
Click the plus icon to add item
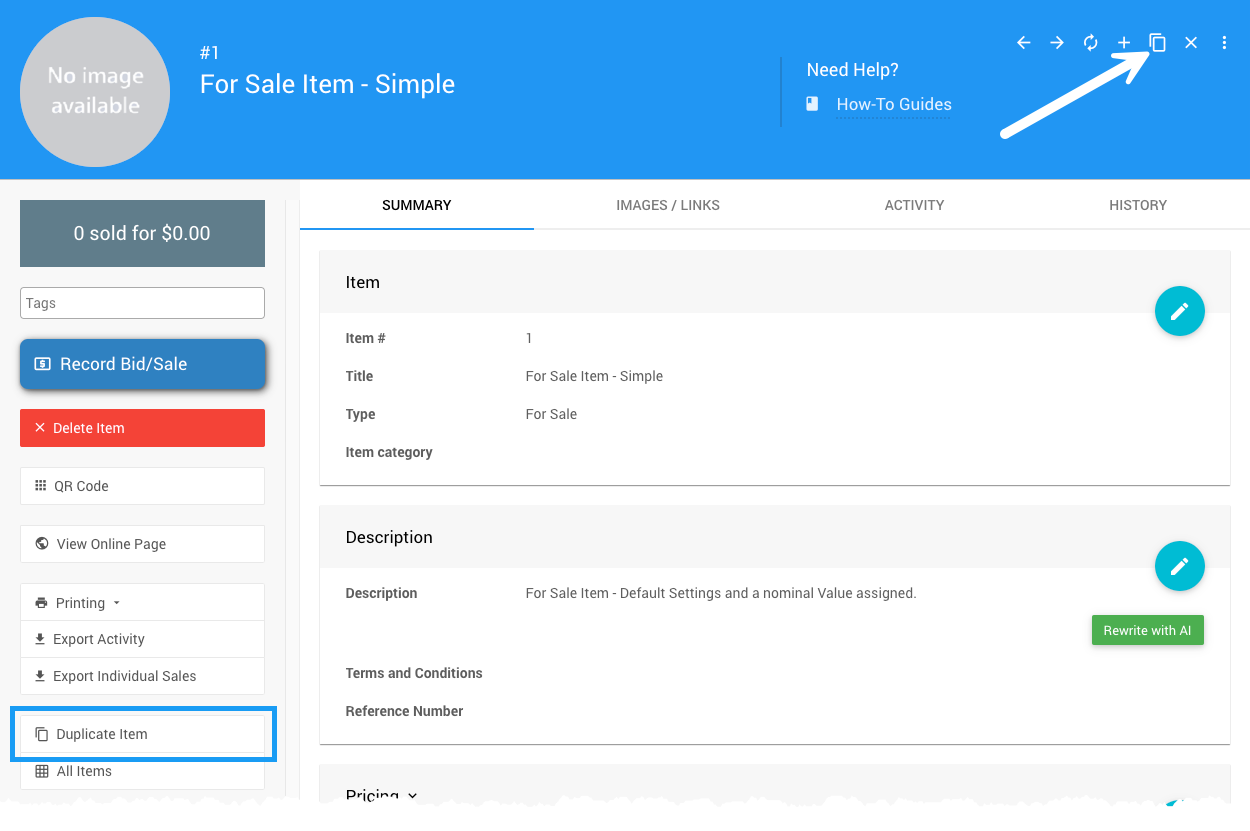[1124, 43]
